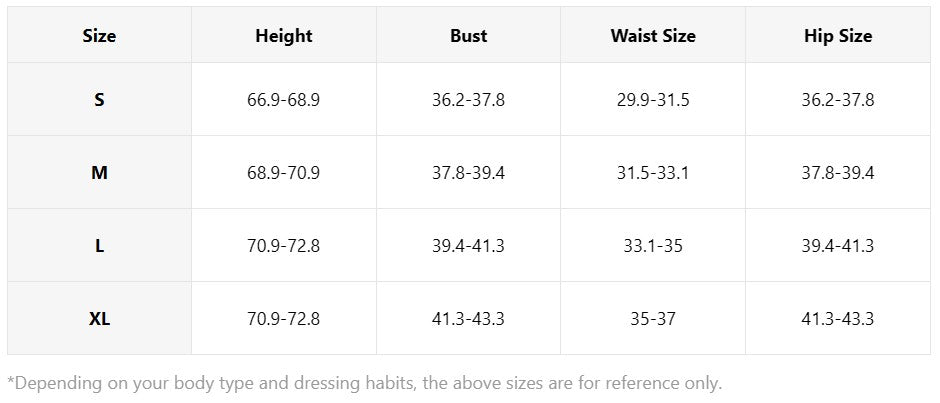Image resolution: width=940 pixels, height=403 pixels.
Task: Click height cell 68.9-70.9
Action: 284,173
